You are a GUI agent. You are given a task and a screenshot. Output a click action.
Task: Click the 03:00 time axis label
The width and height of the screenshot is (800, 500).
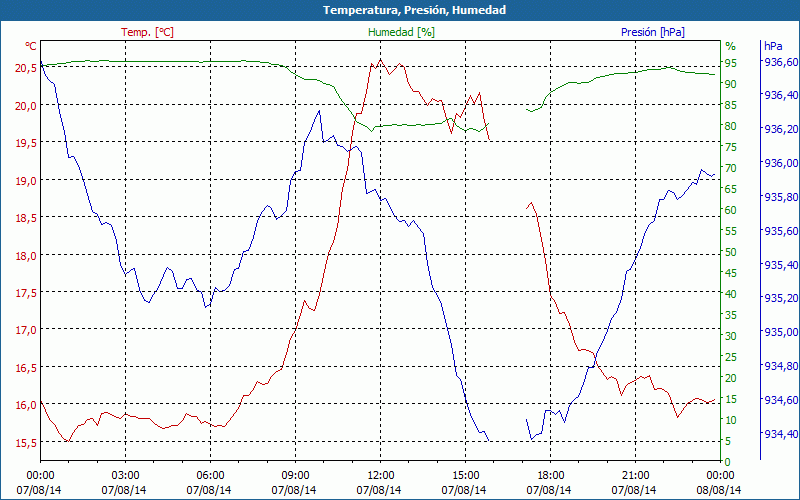tap(125, 476)
